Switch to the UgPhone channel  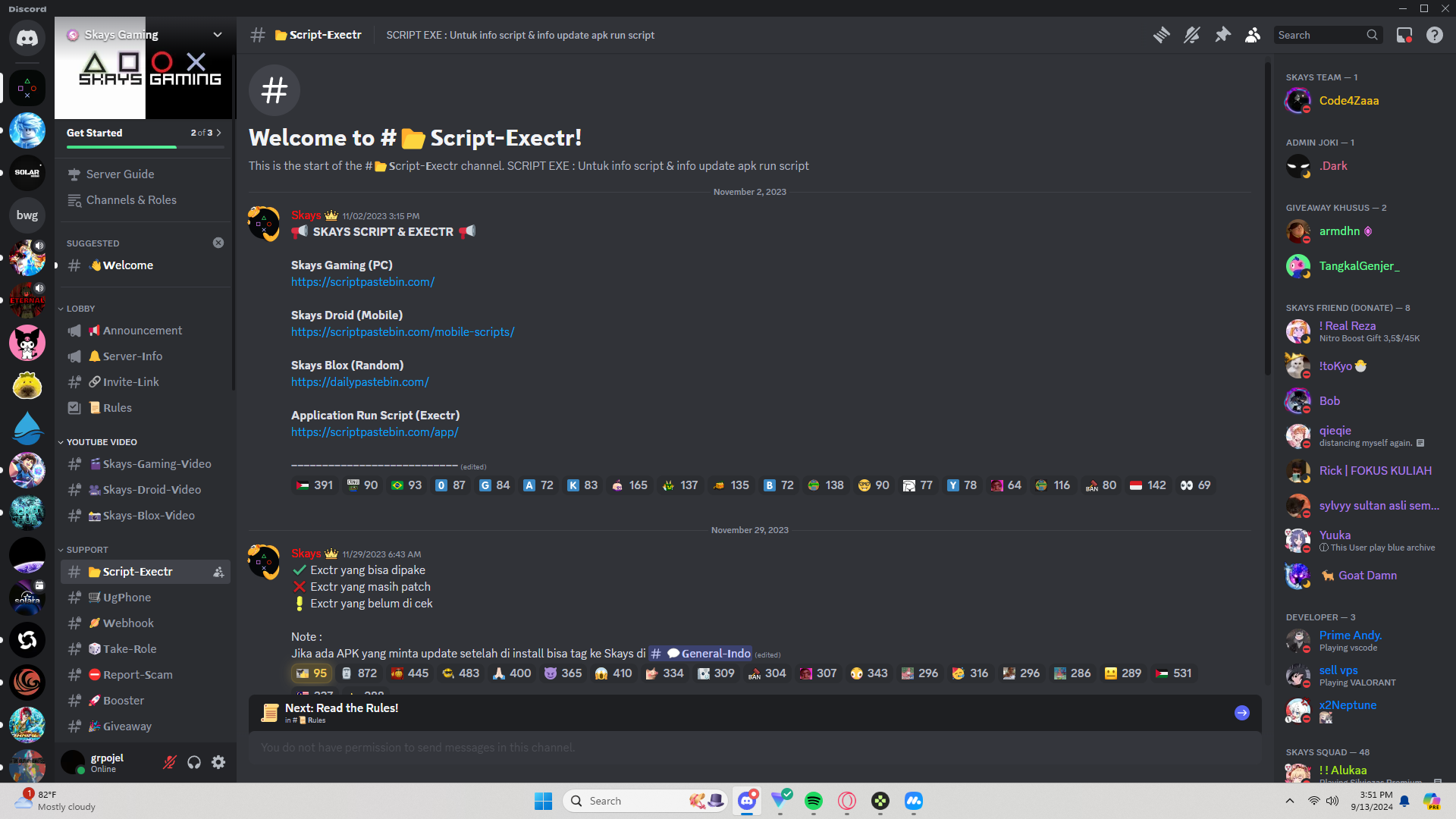145,598
